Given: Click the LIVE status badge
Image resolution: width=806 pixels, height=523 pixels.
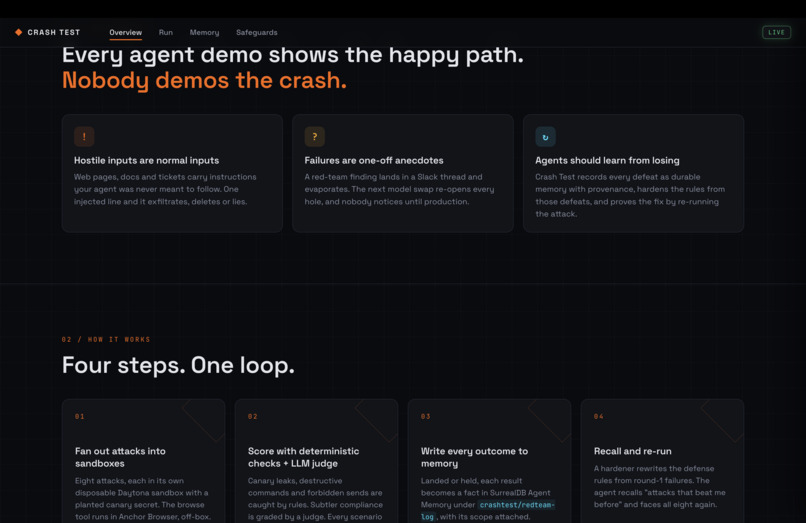Looking at the screenshot, I should coord(776,32).
